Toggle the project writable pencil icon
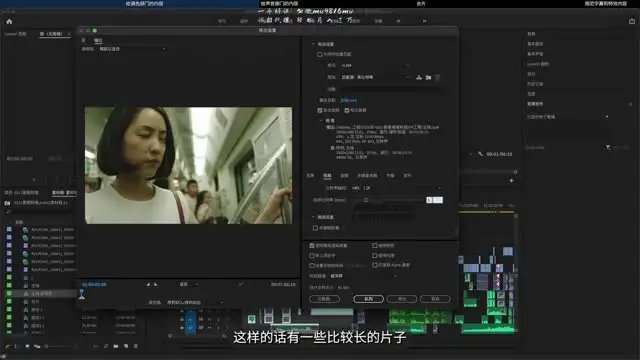 [7, 346]
